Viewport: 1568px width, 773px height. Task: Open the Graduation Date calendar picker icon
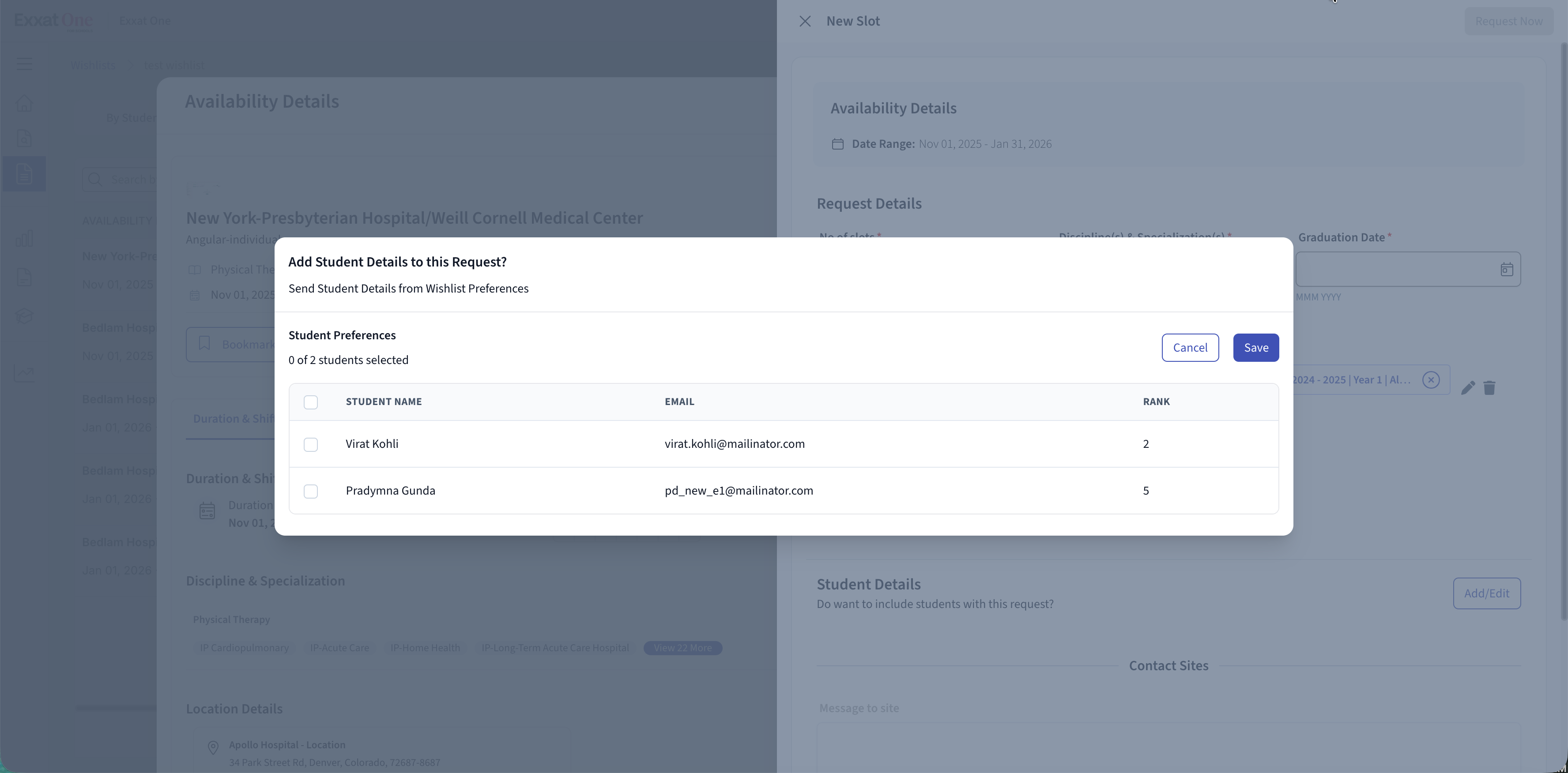[1506, 270]
